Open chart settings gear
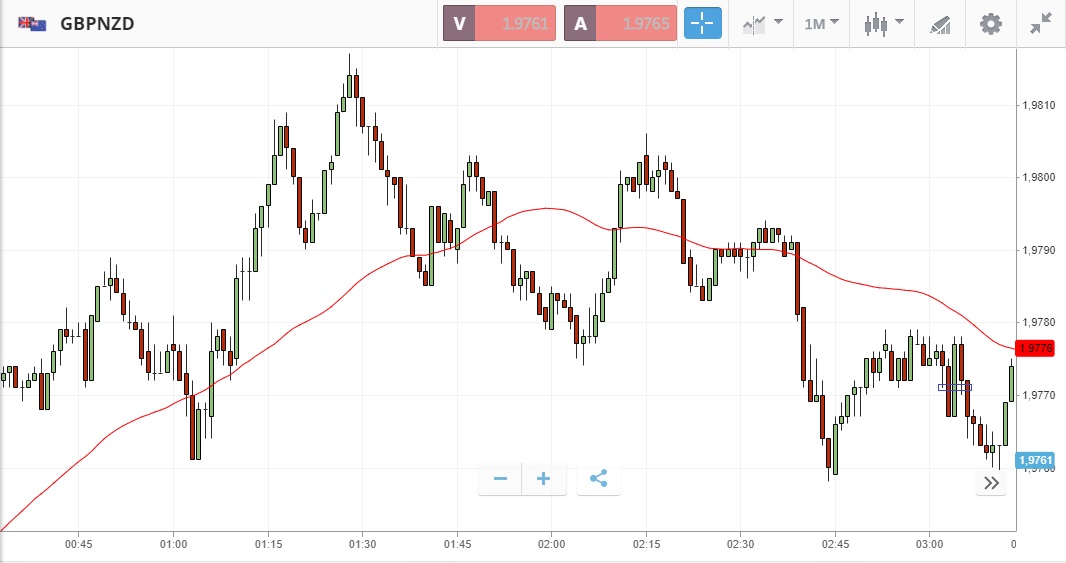The height and width of the screenshot is (563, 1066). pyautogui.click(x=990, y=23)
